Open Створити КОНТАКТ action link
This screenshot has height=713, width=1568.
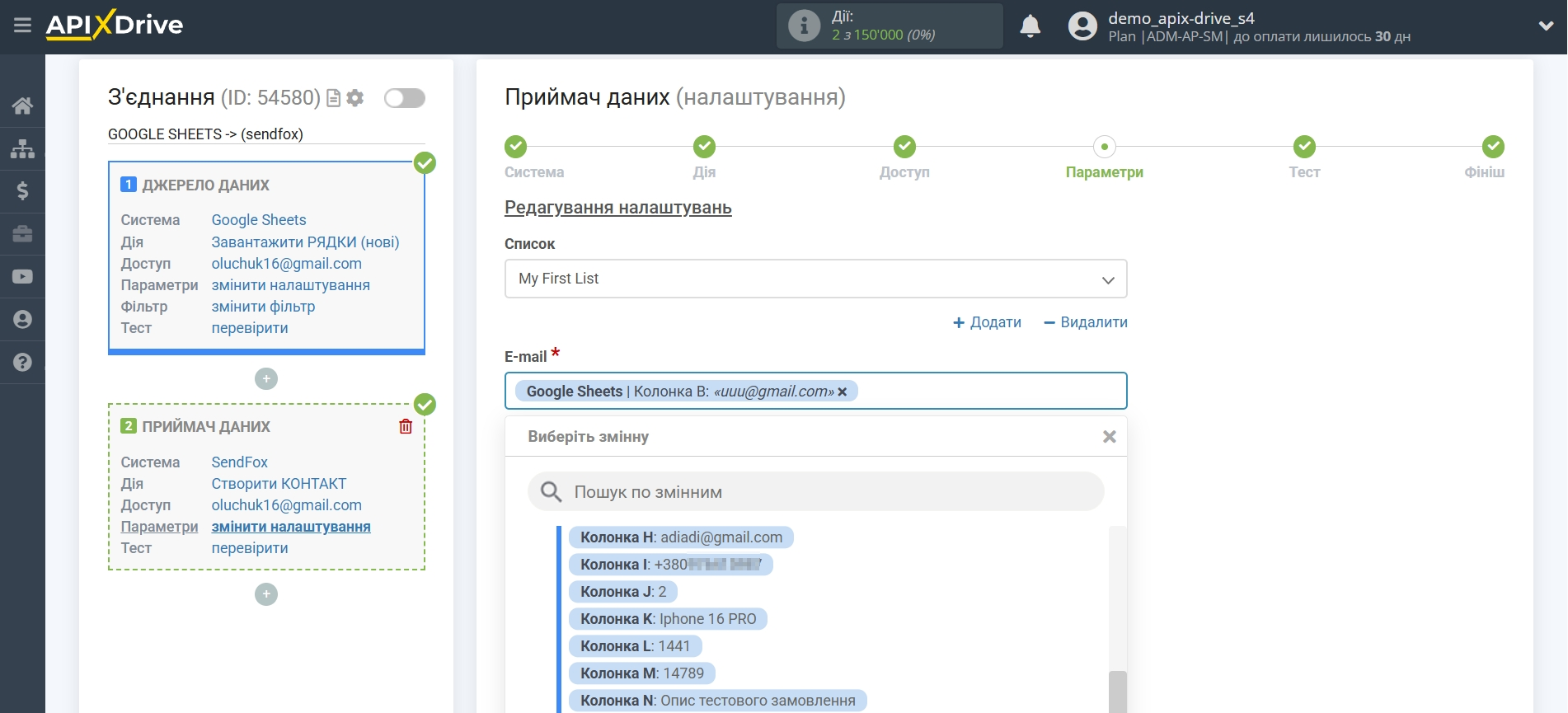point(279,484)
